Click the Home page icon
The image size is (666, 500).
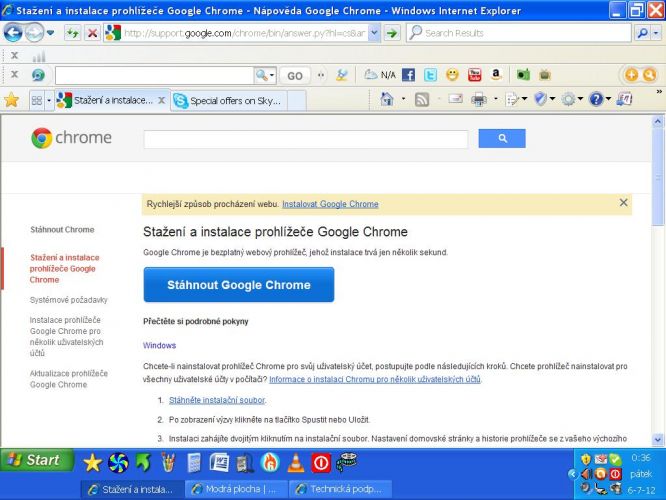[387, 99]
